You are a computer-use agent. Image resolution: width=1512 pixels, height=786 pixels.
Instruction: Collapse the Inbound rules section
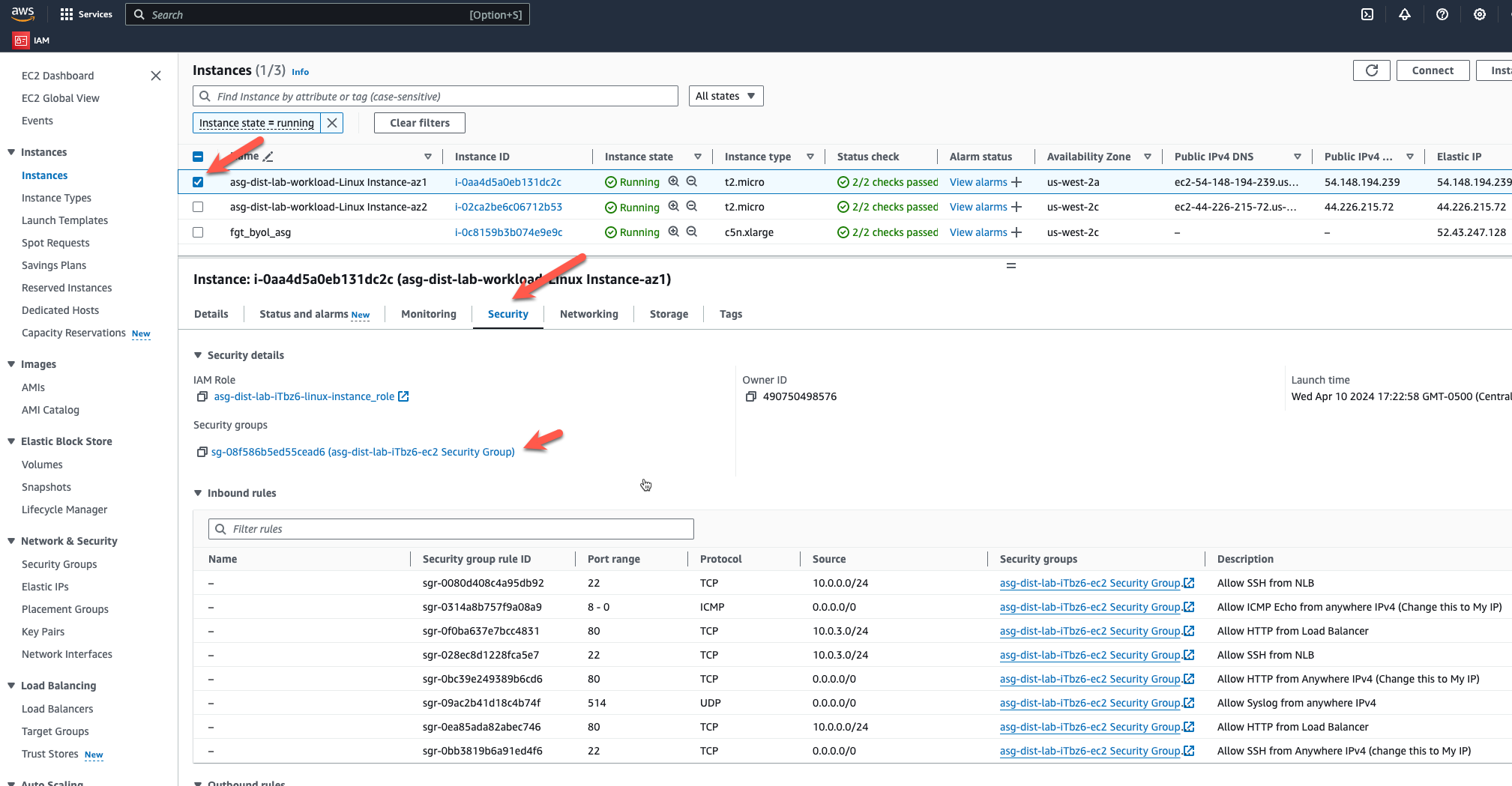198,493
